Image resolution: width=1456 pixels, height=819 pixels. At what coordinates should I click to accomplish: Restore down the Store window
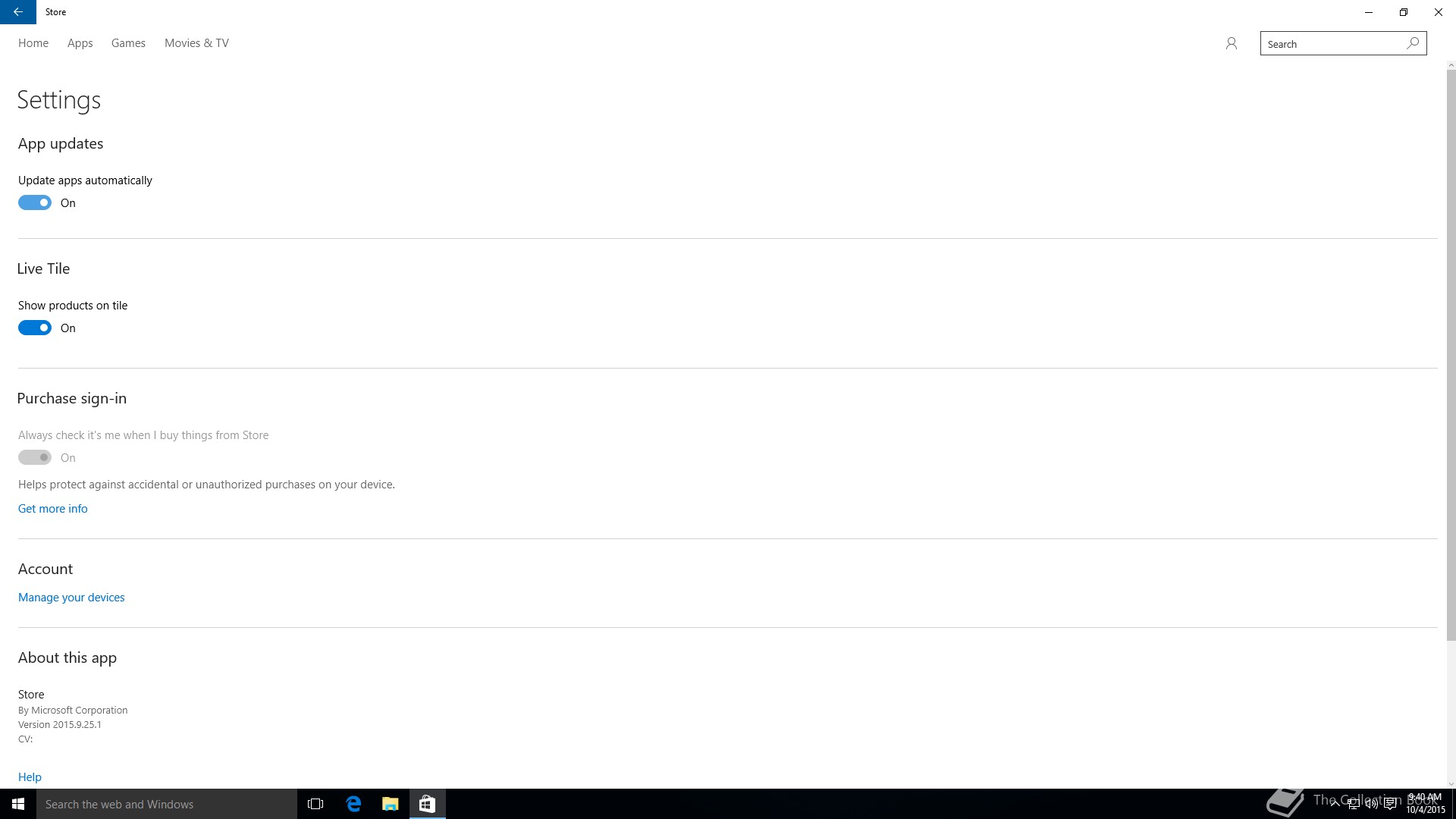(1404, 12)
